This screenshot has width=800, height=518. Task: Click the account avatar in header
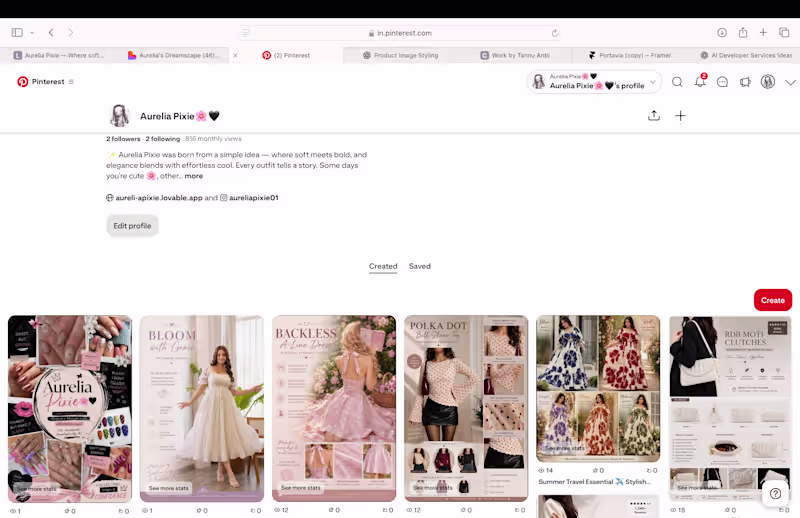click(x=768, y=82)
